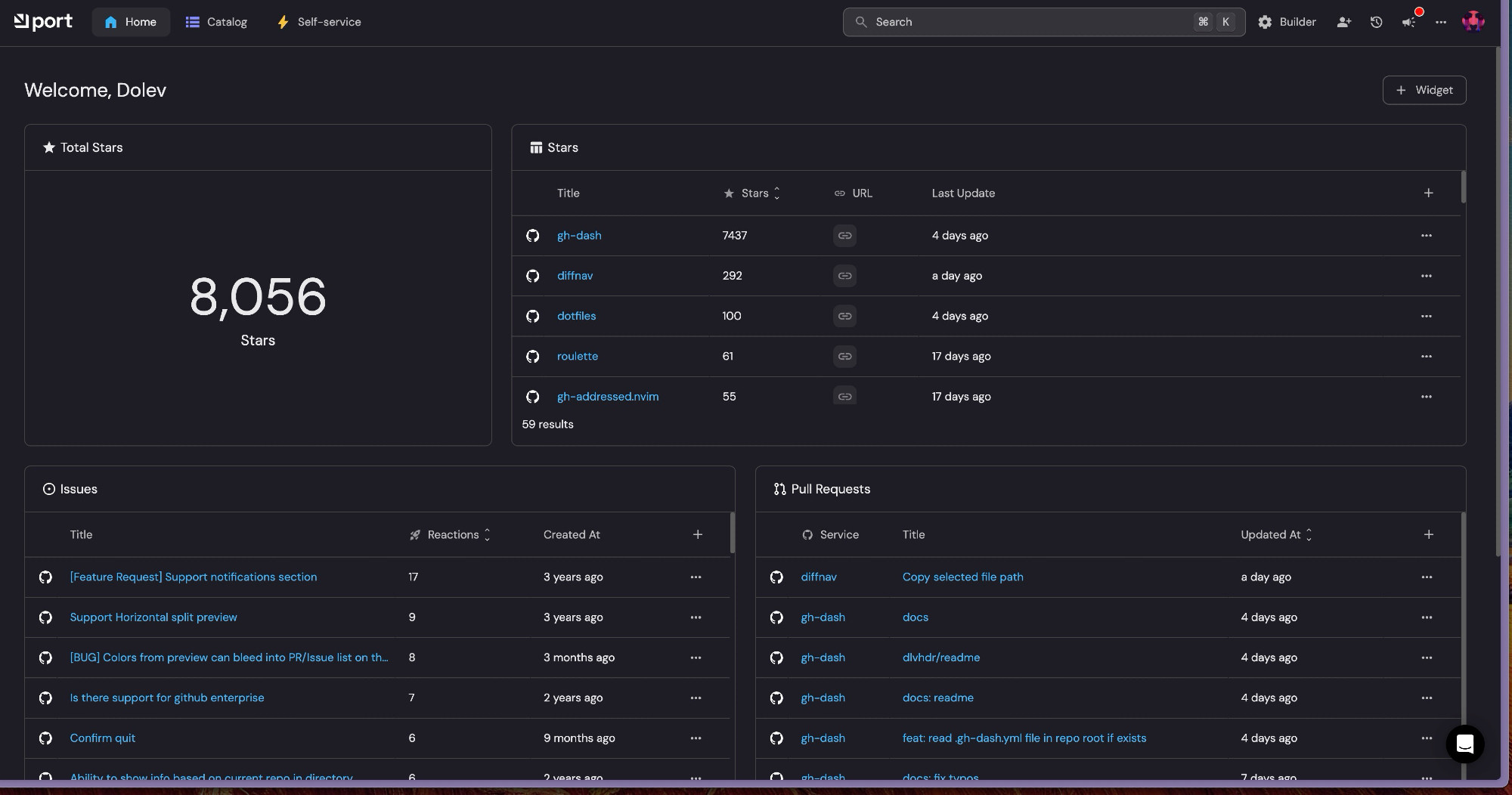Open the roulette repository link
This screenshot has height=795, width=1512.
pyautogui.click(x=578, y=356)
